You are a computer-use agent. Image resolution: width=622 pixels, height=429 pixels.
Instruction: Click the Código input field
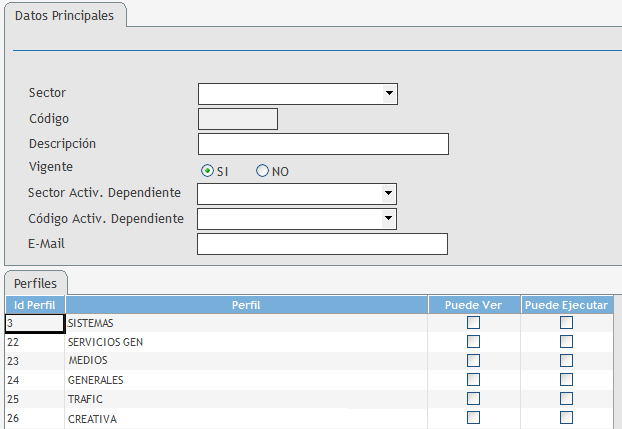[x=237, y=119]
